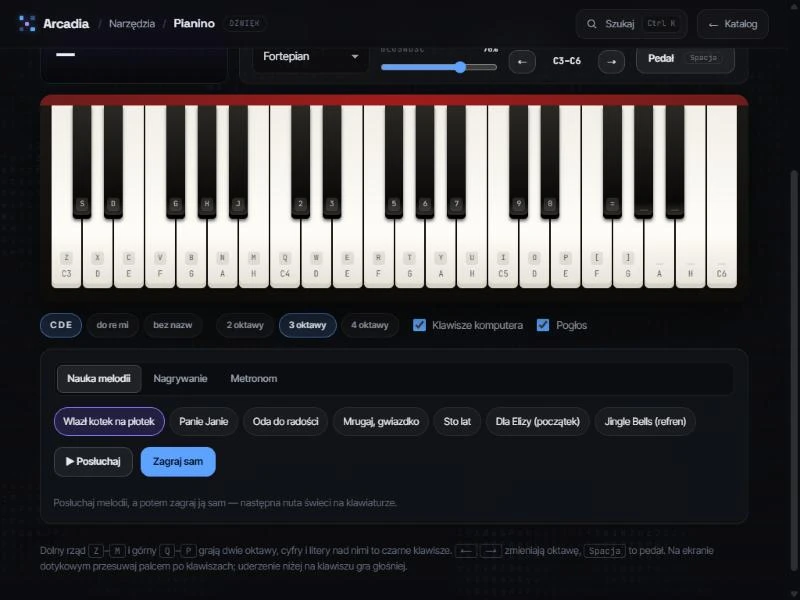Open the Narzędzia breadcrumb link
The height and width of the screenshot is (600, 800).
(132, 23)
